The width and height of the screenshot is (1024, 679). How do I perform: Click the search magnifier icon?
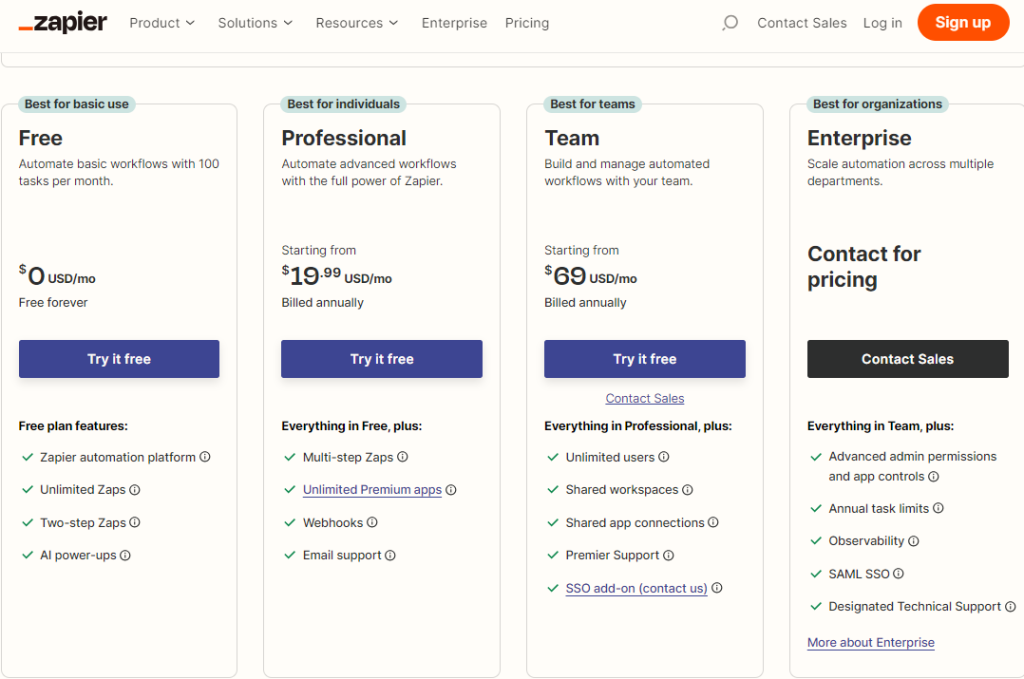[730, 23]
